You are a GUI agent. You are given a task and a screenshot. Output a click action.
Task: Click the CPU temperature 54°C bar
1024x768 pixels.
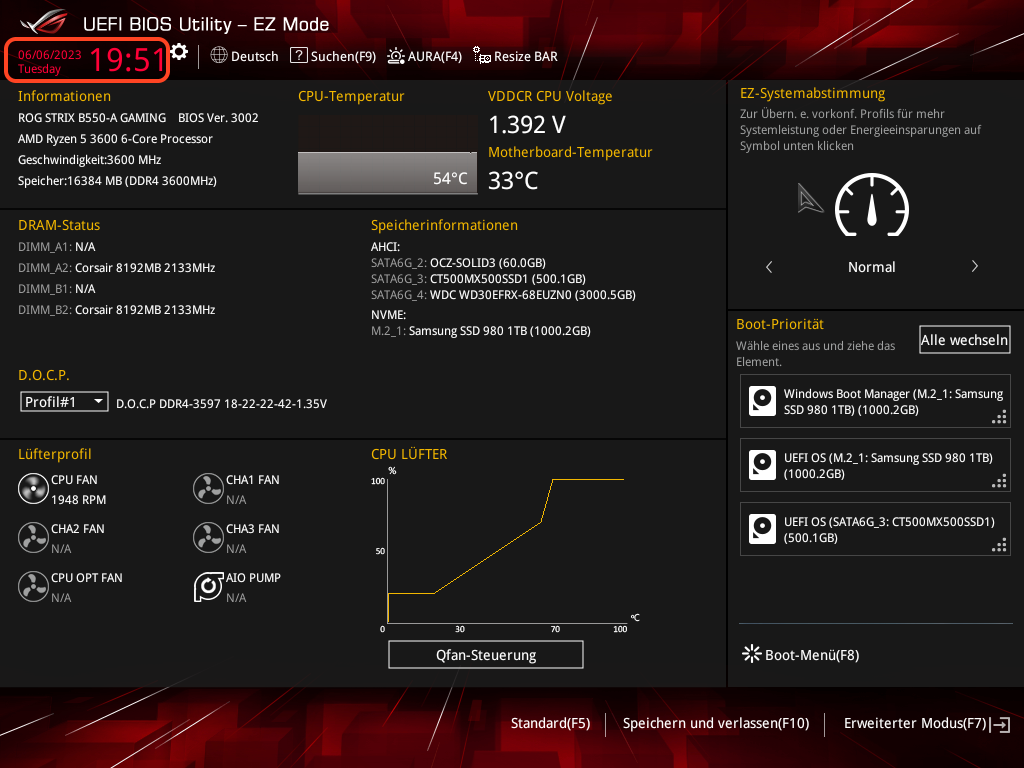pyautogui.click(x=387, y=172)
